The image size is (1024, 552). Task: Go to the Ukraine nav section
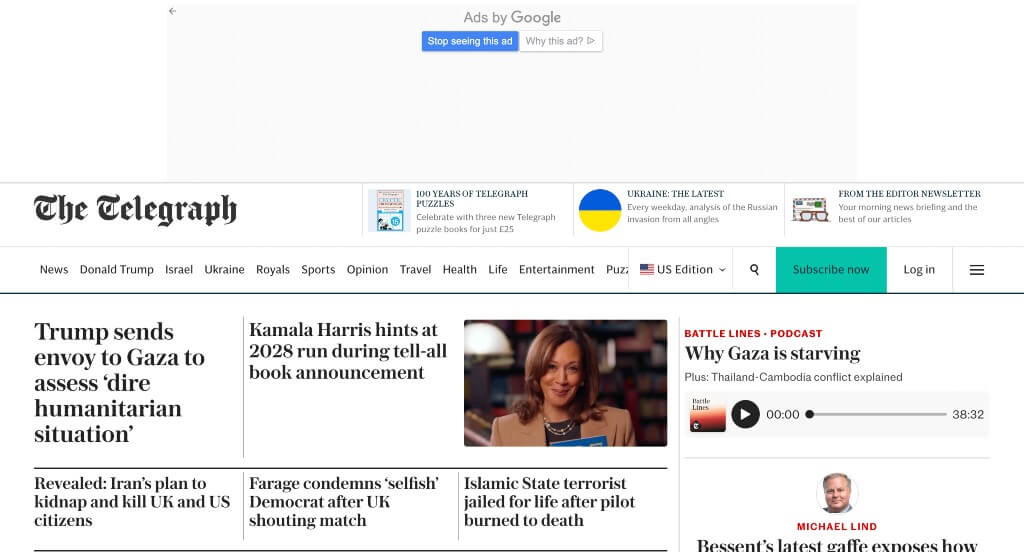click(x=224, y=269)
